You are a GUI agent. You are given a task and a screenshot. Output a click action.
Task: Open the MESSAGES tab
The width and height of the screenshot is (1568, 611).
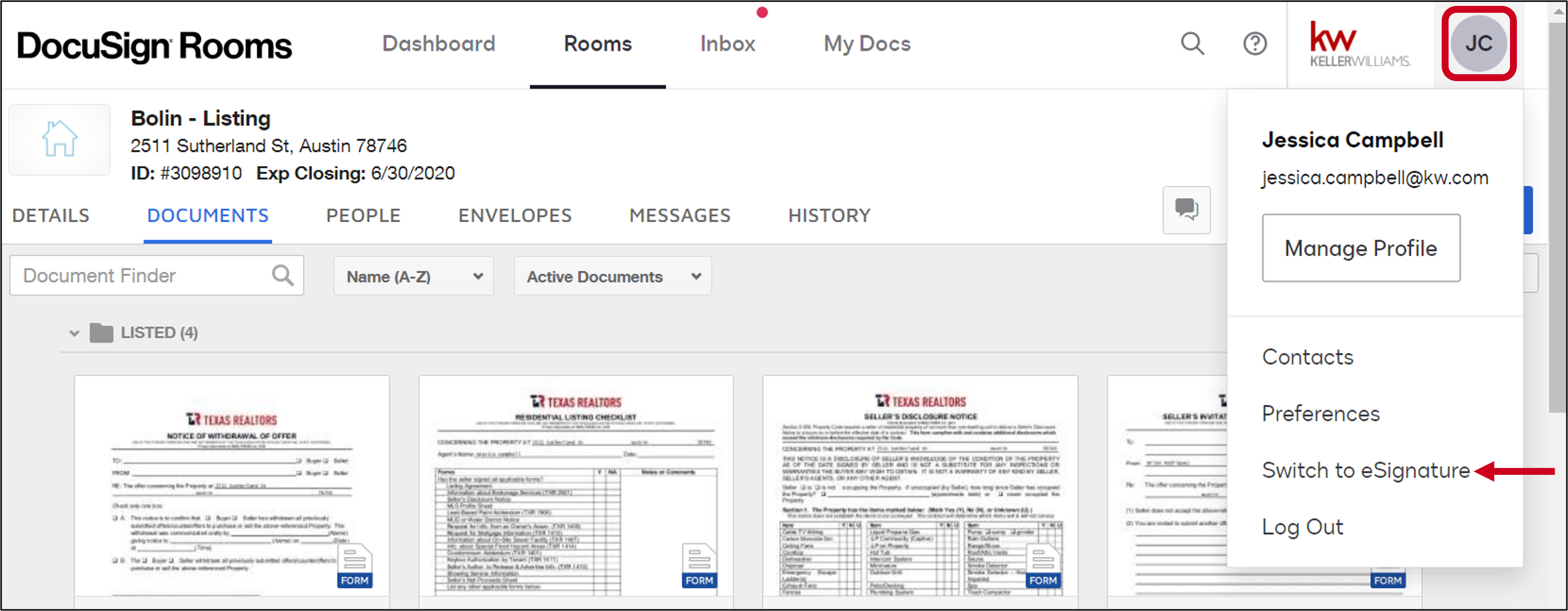[x=680, y=215]
